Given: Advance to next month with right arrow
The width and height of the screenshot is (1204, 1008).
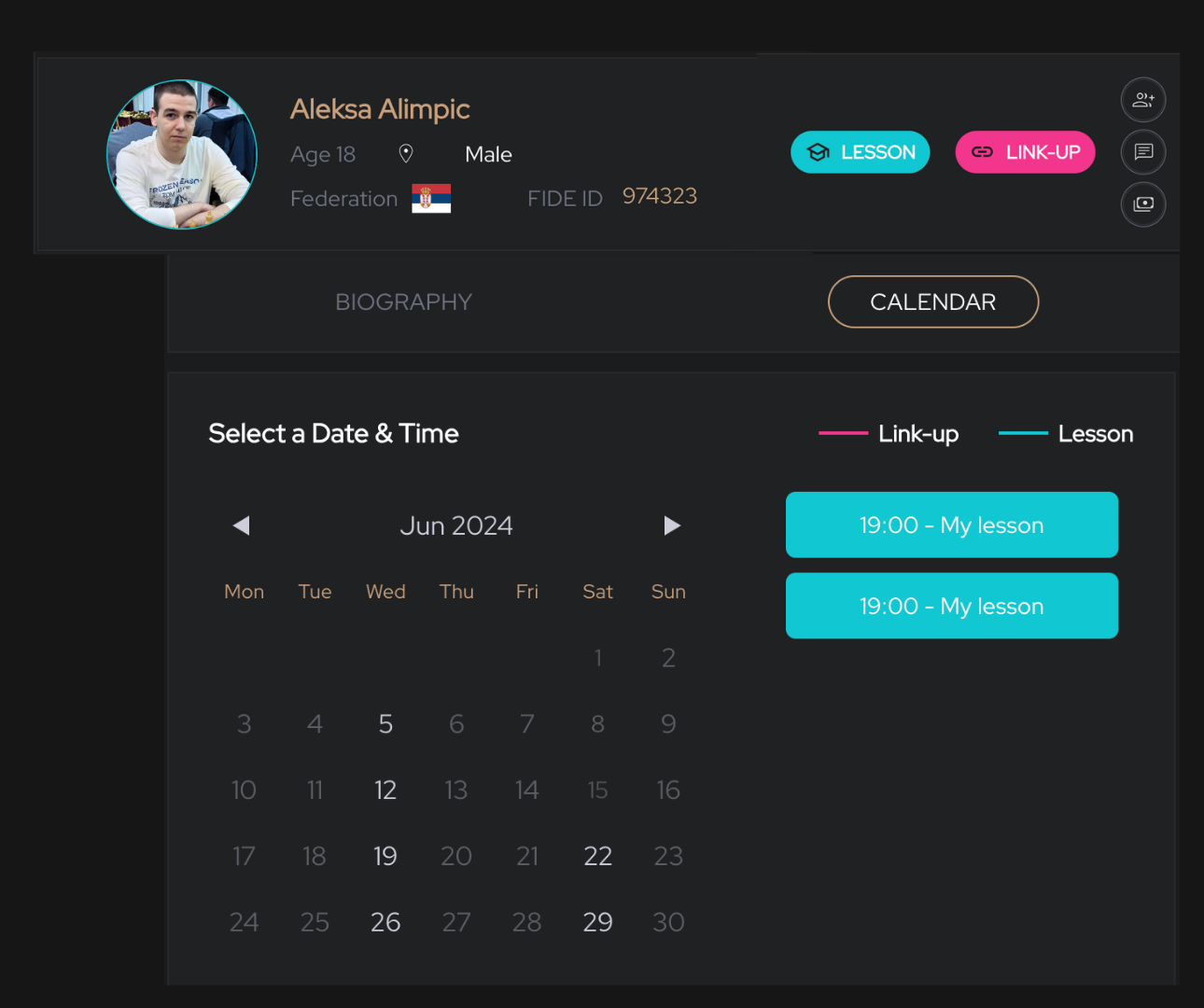Looking at the screenshot, I should (671, 525).
